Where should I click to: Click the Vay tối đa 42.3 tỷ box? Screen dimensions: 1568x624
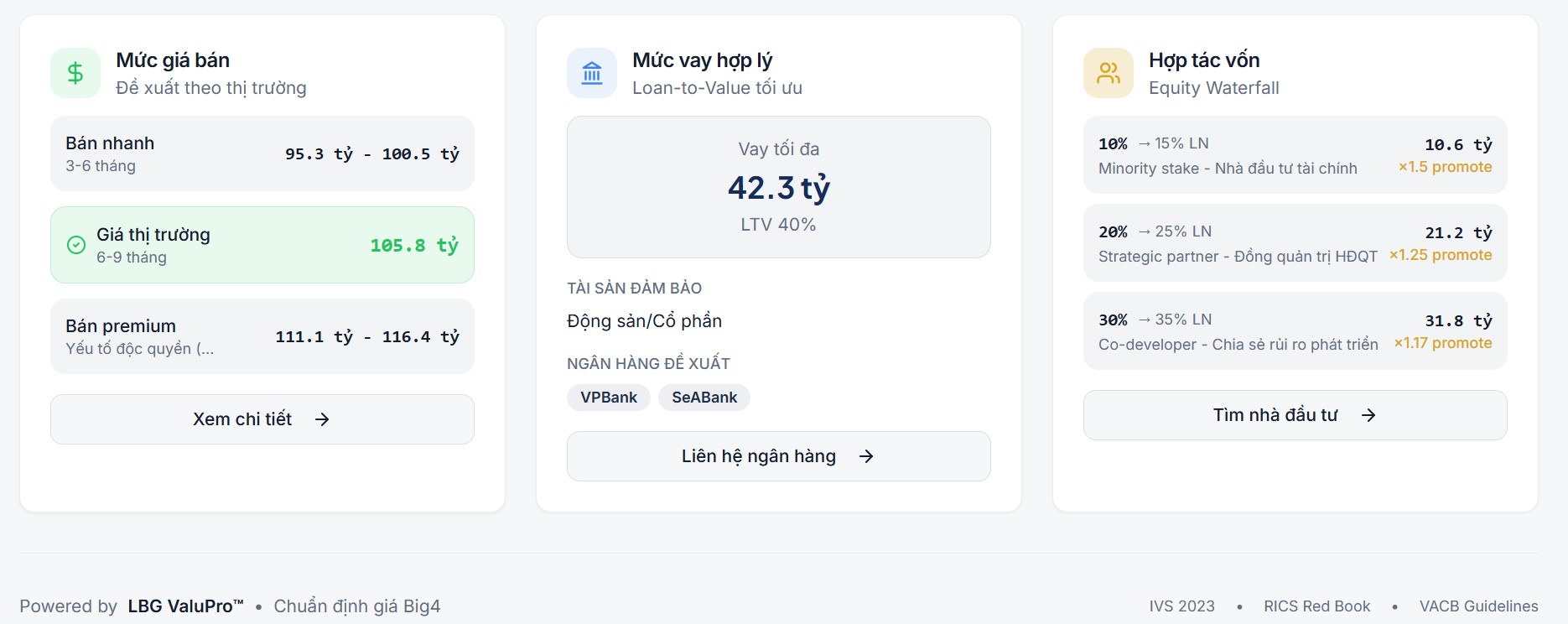click(778, 187)
